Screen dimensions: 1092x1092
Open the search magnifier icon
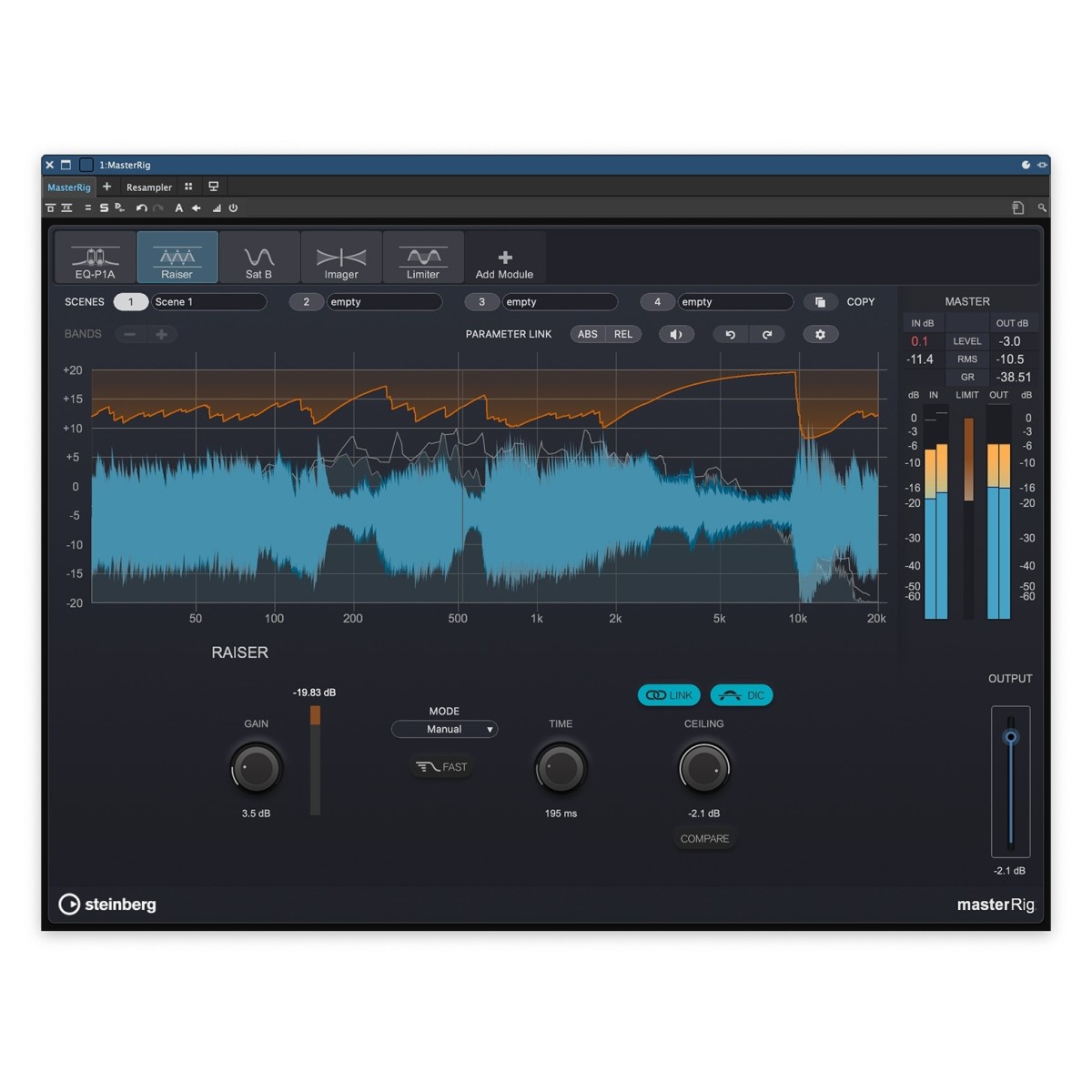tap(1042, 208)
